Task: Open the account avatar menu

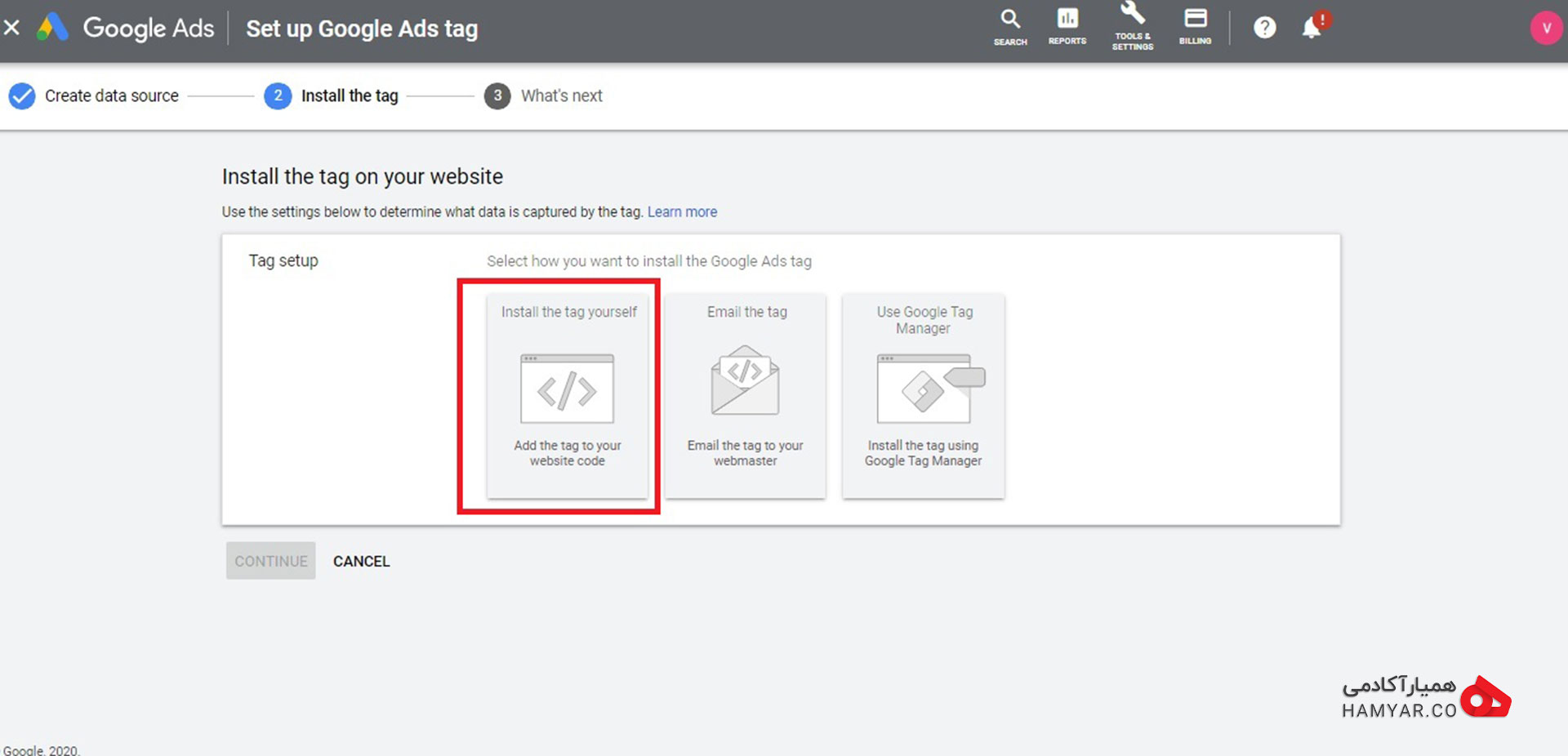Action: tap(1546, 28)
